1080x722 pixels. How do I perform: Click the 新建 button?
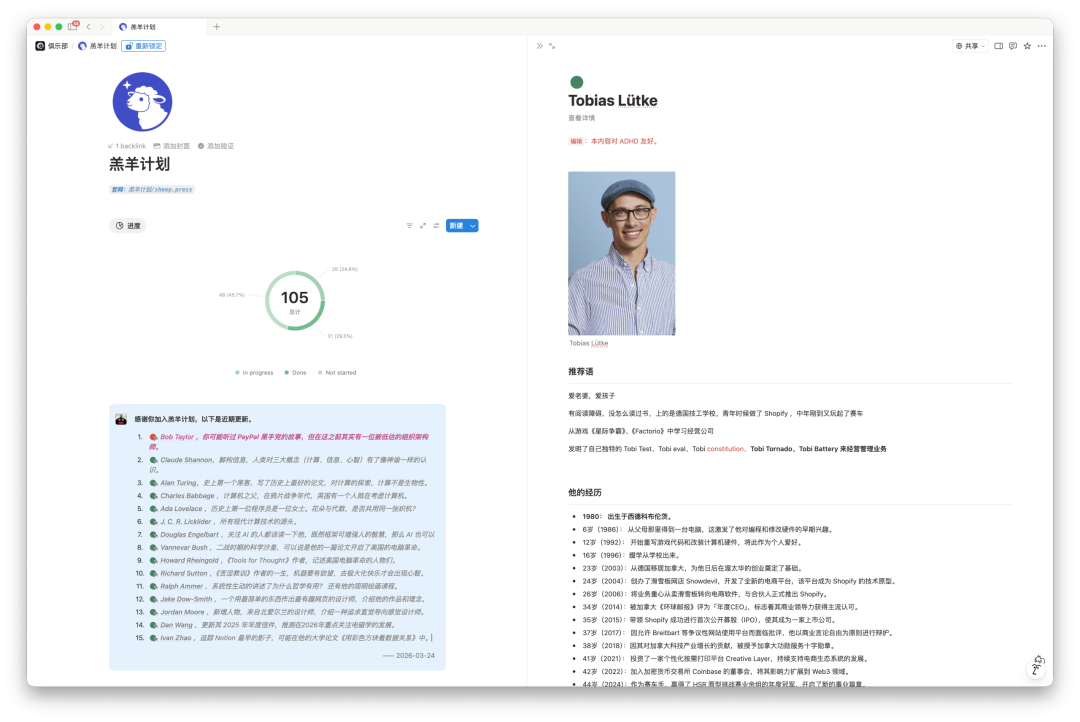(x=456, y=226)
